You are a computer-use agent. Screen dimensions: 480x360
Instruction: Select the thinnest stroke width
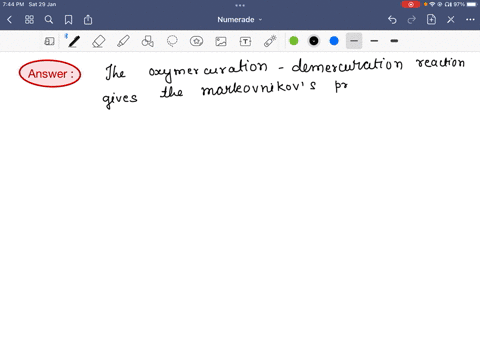354,41
